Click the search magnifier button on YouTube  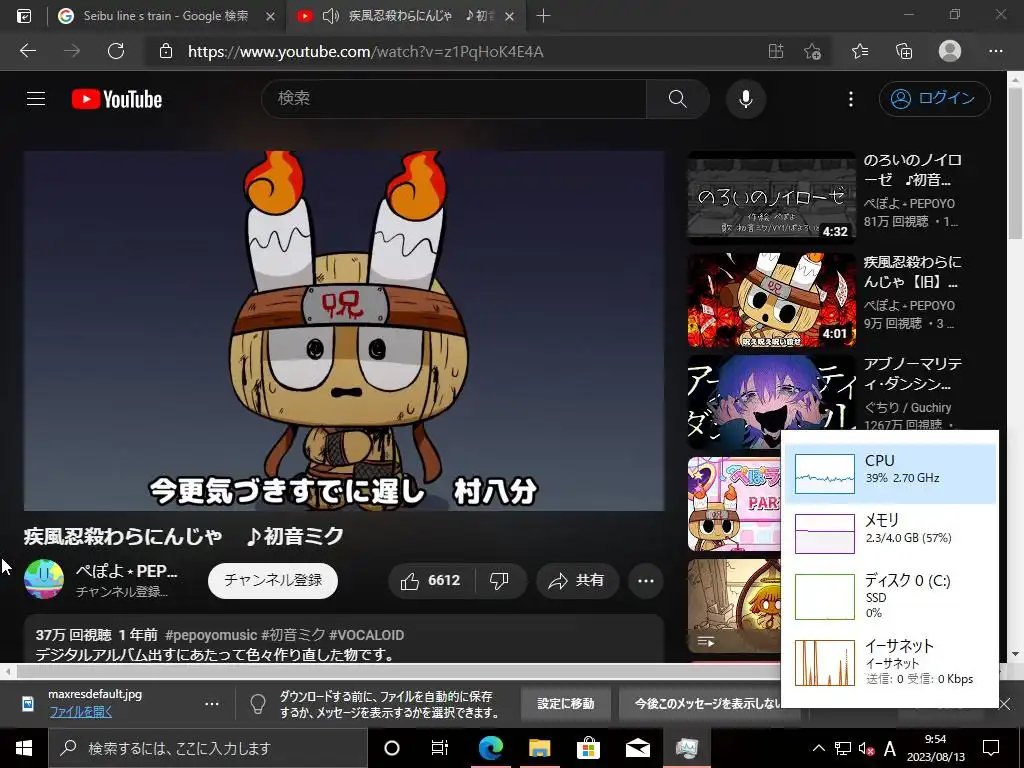tap(678, 99)
